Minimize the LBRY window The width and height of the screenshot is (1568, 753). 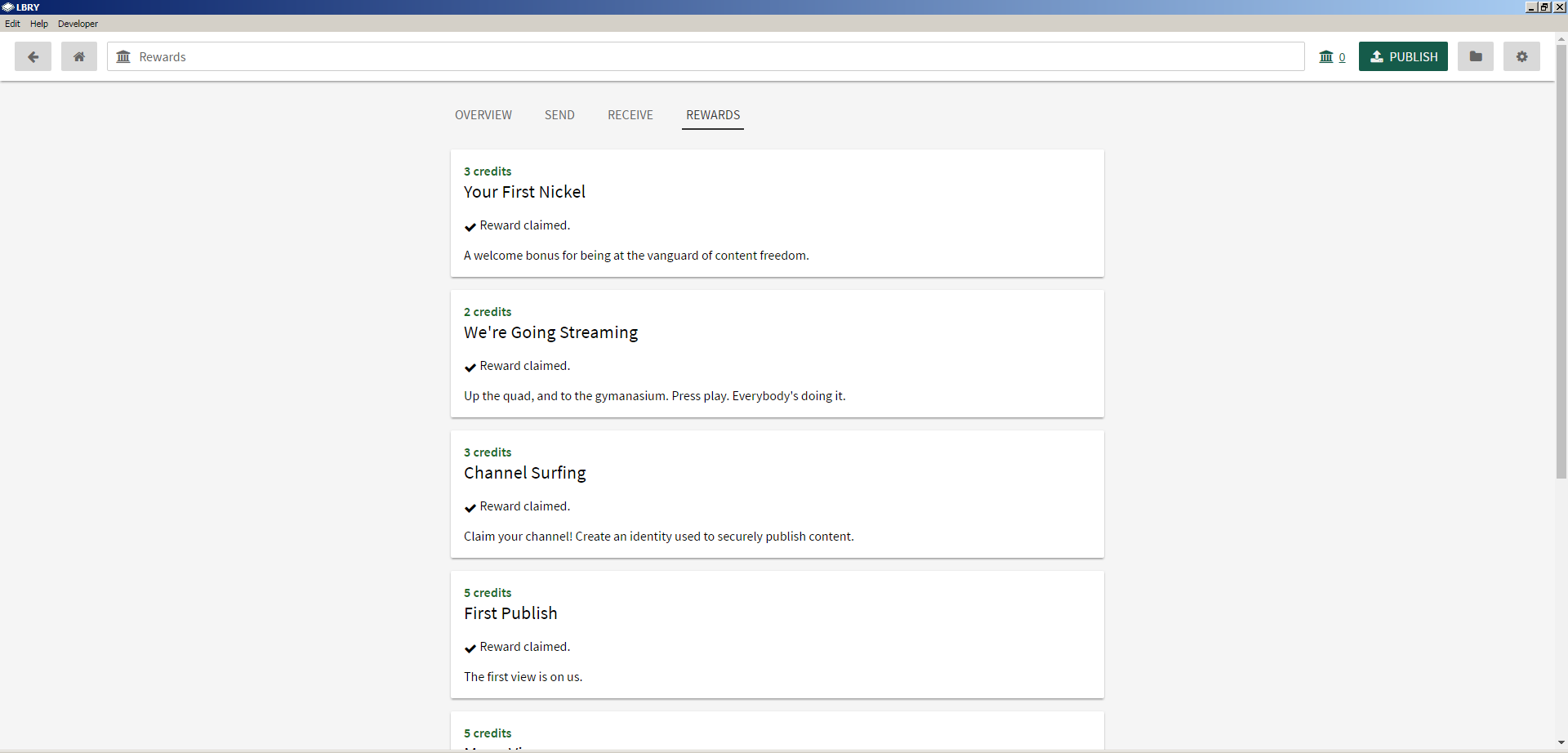click(x=1531, y=7)
